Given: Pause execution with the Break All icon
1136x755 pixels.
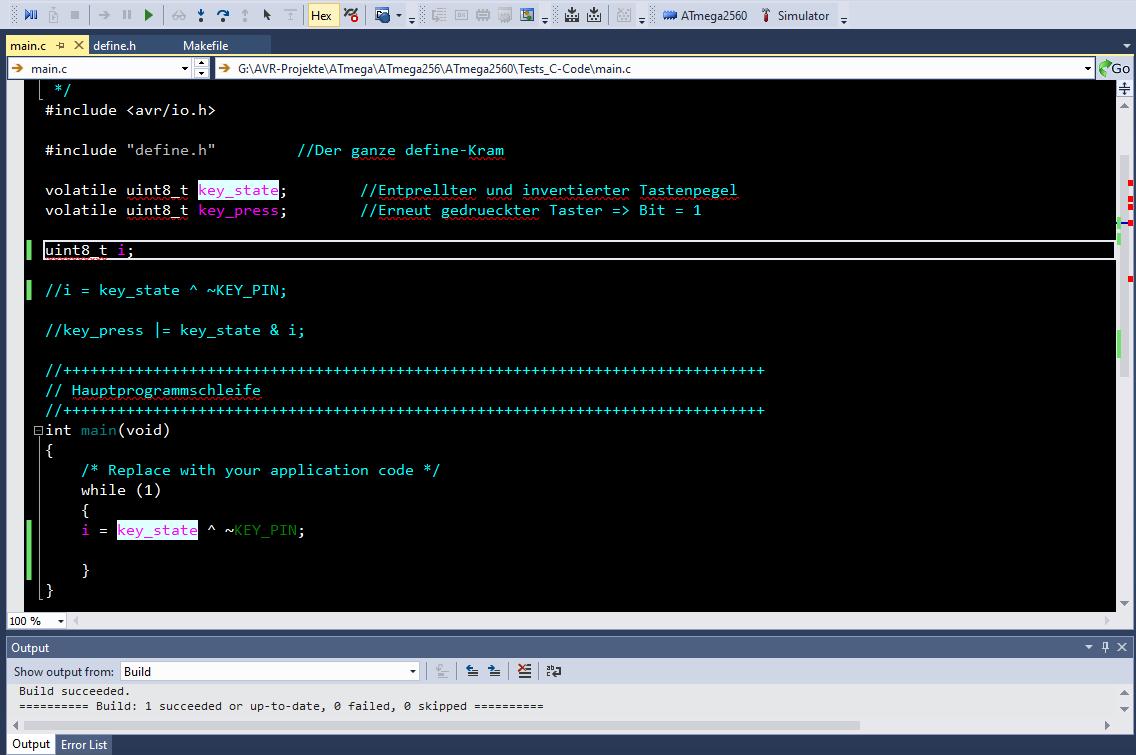Looking at the screenshot, I should [x=127, y=14].
